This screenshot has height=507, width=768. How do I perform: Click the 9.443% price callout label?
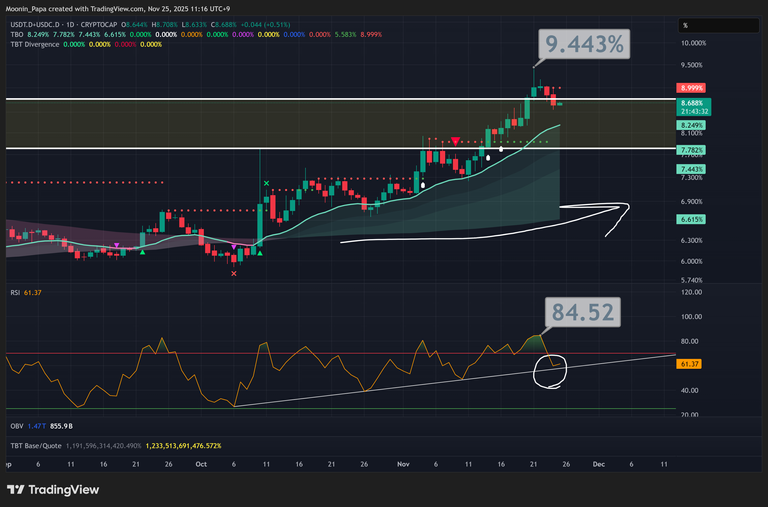pos(584,44)
